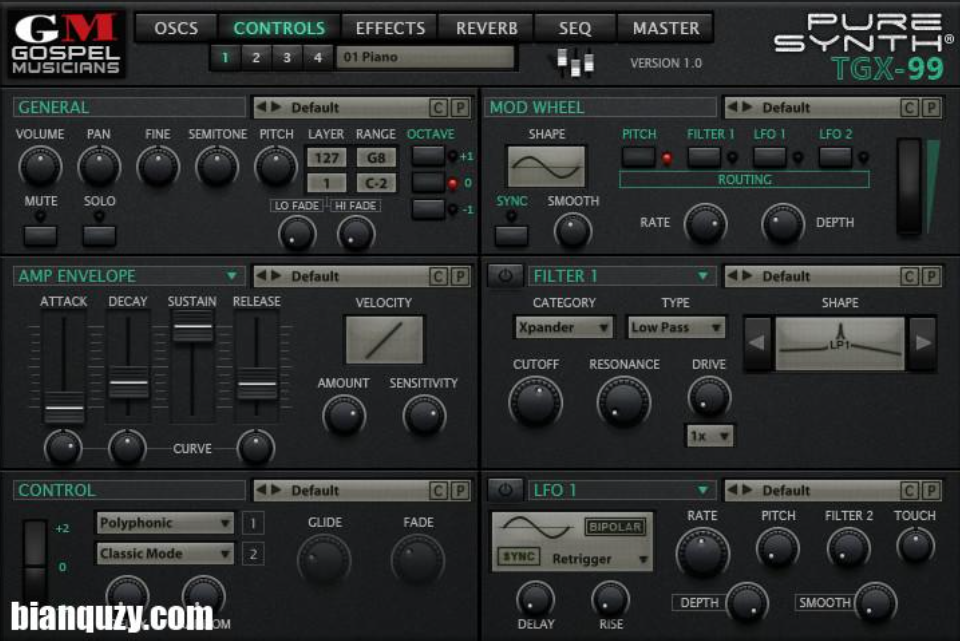Switch to the OSCS tab
Image resolution: width=960 pixels, height=641 pixels.
point(176,28)
